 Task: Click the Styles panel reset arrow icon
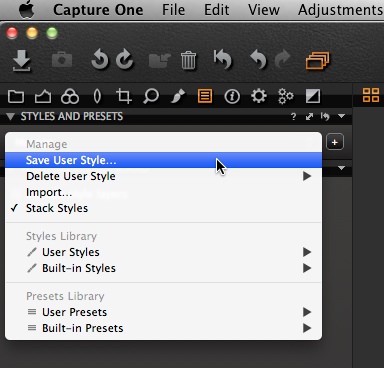325,116
